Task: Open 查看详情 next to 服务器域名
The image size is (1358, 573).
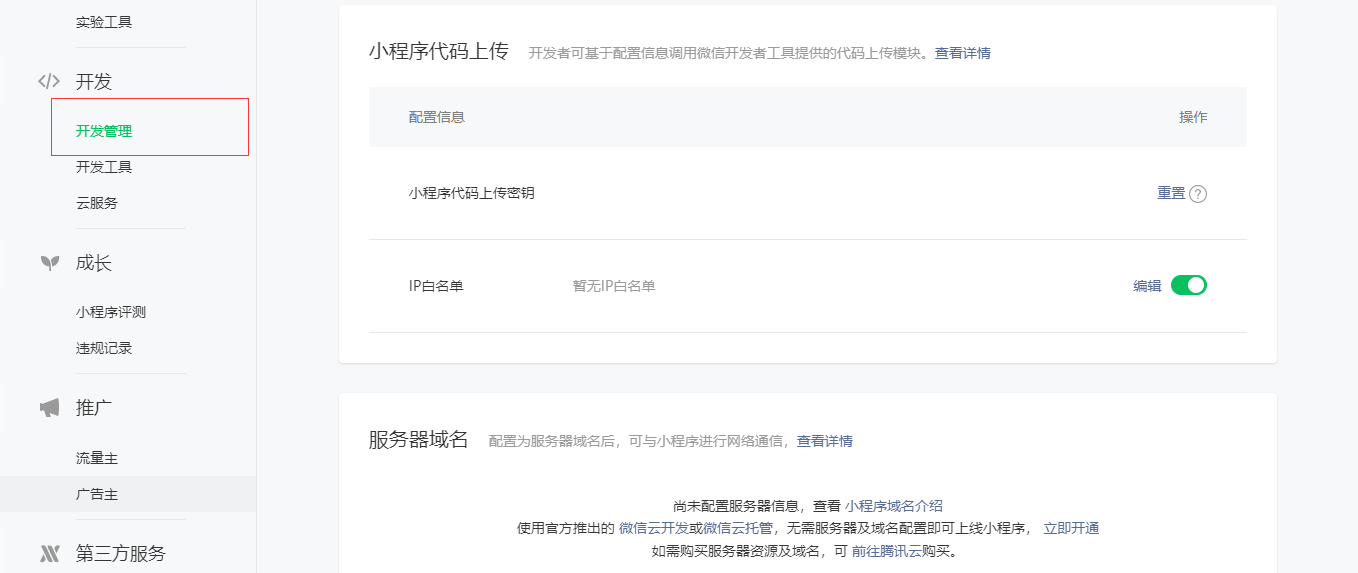Action: tap(825, 441)
